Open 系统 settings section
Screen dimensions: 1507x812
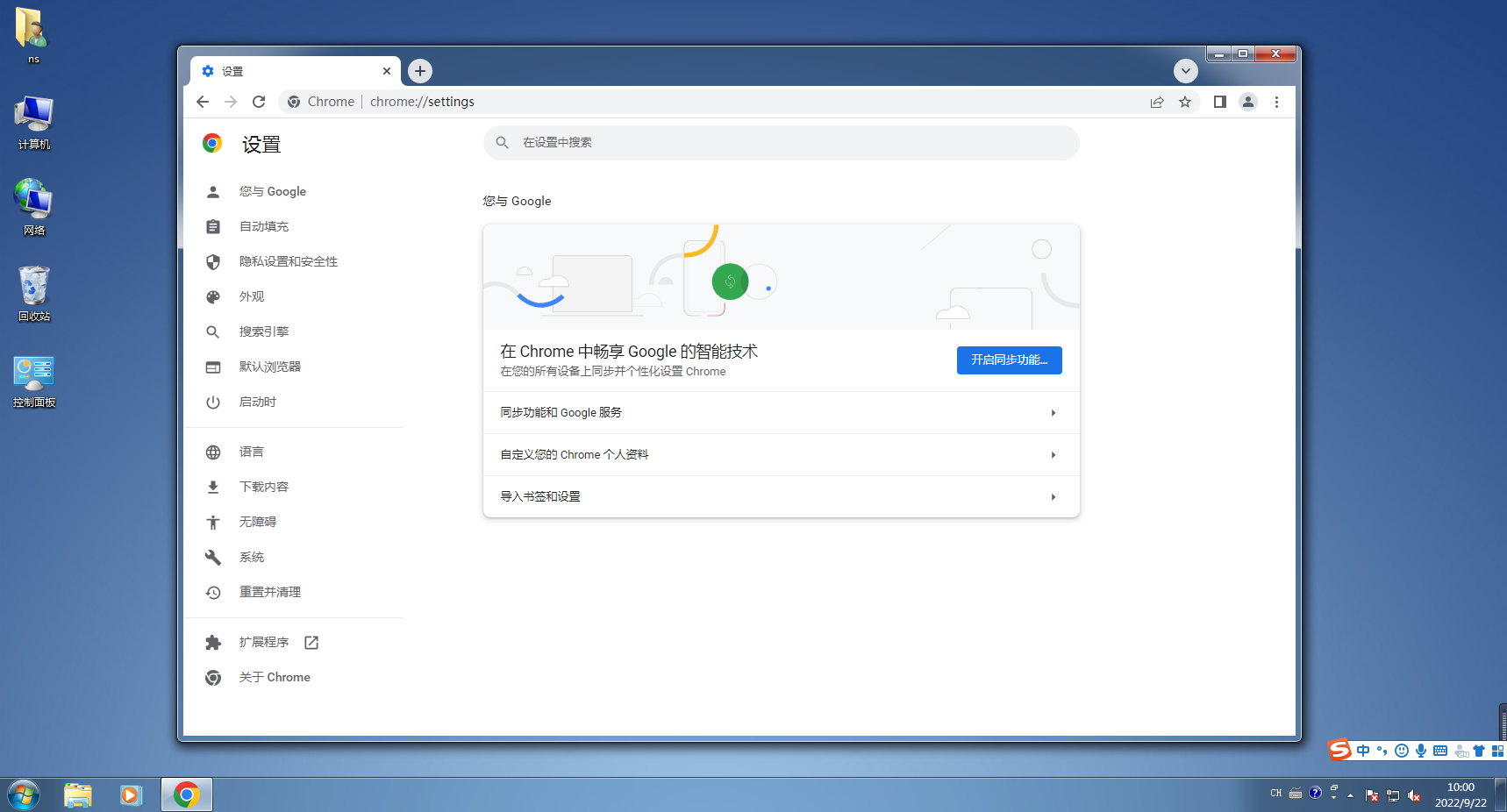coord(251,558)
